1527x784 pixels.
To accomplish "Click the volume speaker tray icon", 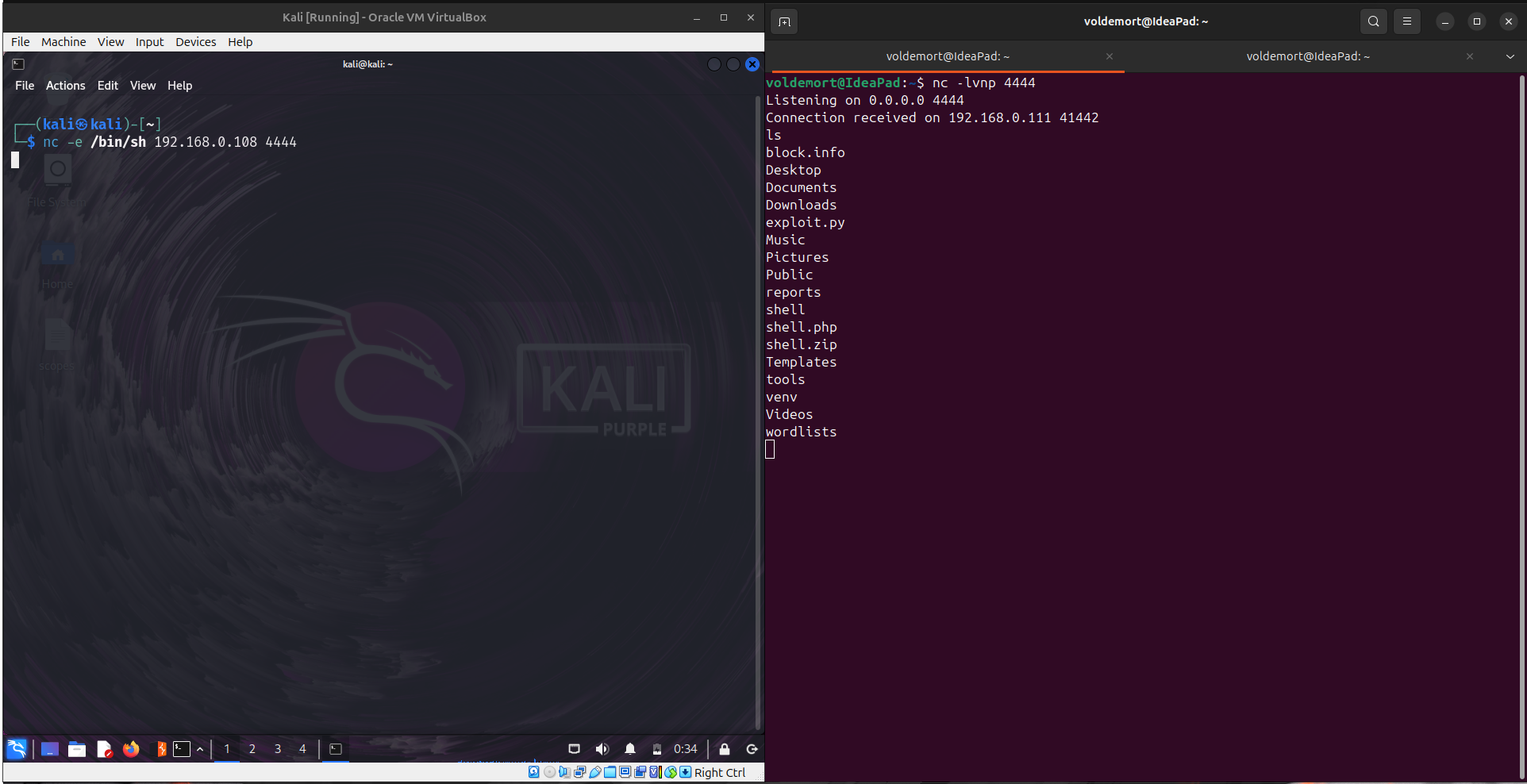I will [602, 749].
